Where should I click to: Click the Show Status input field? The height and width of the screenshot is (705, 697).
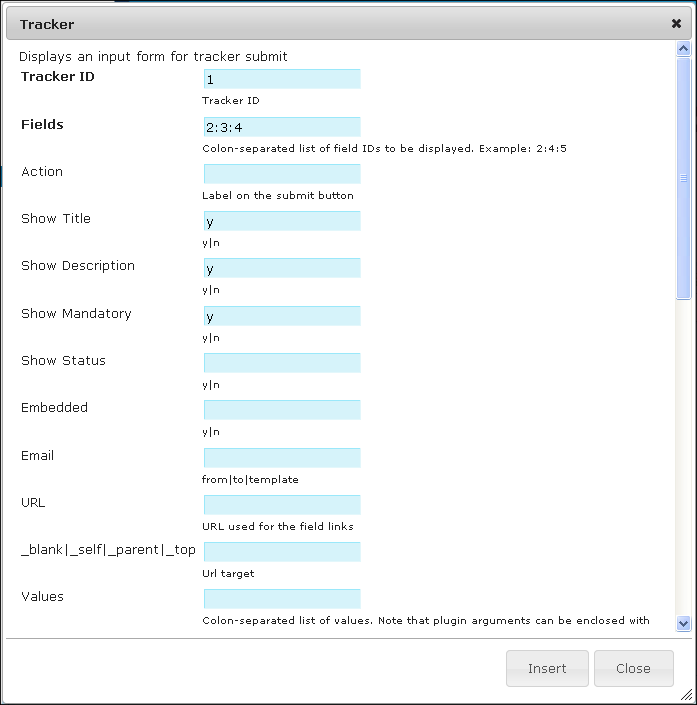tap(282, 363)
